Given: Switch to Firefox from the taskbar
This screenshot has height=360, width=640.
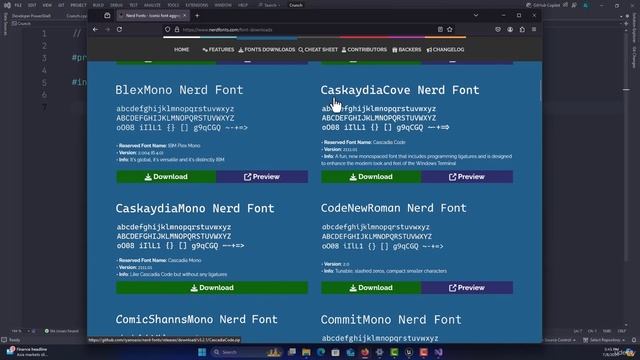Looking at the screenshot, I should click(365, 352).
